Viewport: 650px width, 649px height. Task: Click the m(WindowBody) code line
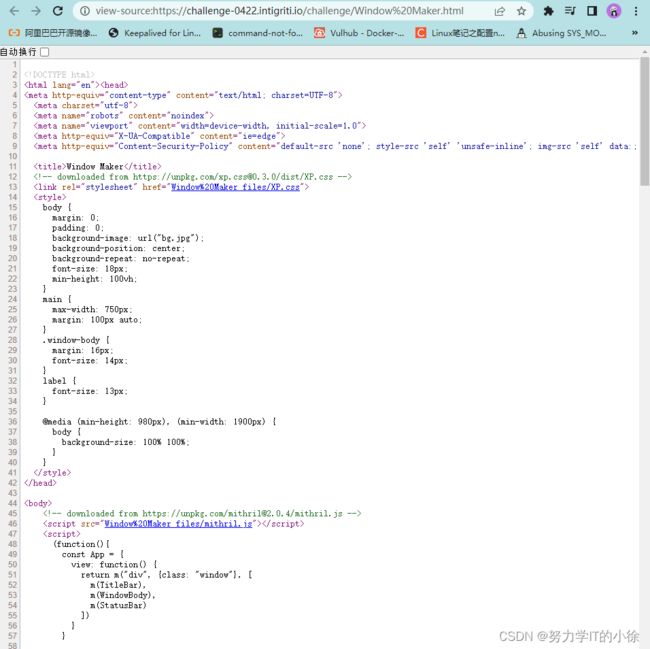[123, 595]
